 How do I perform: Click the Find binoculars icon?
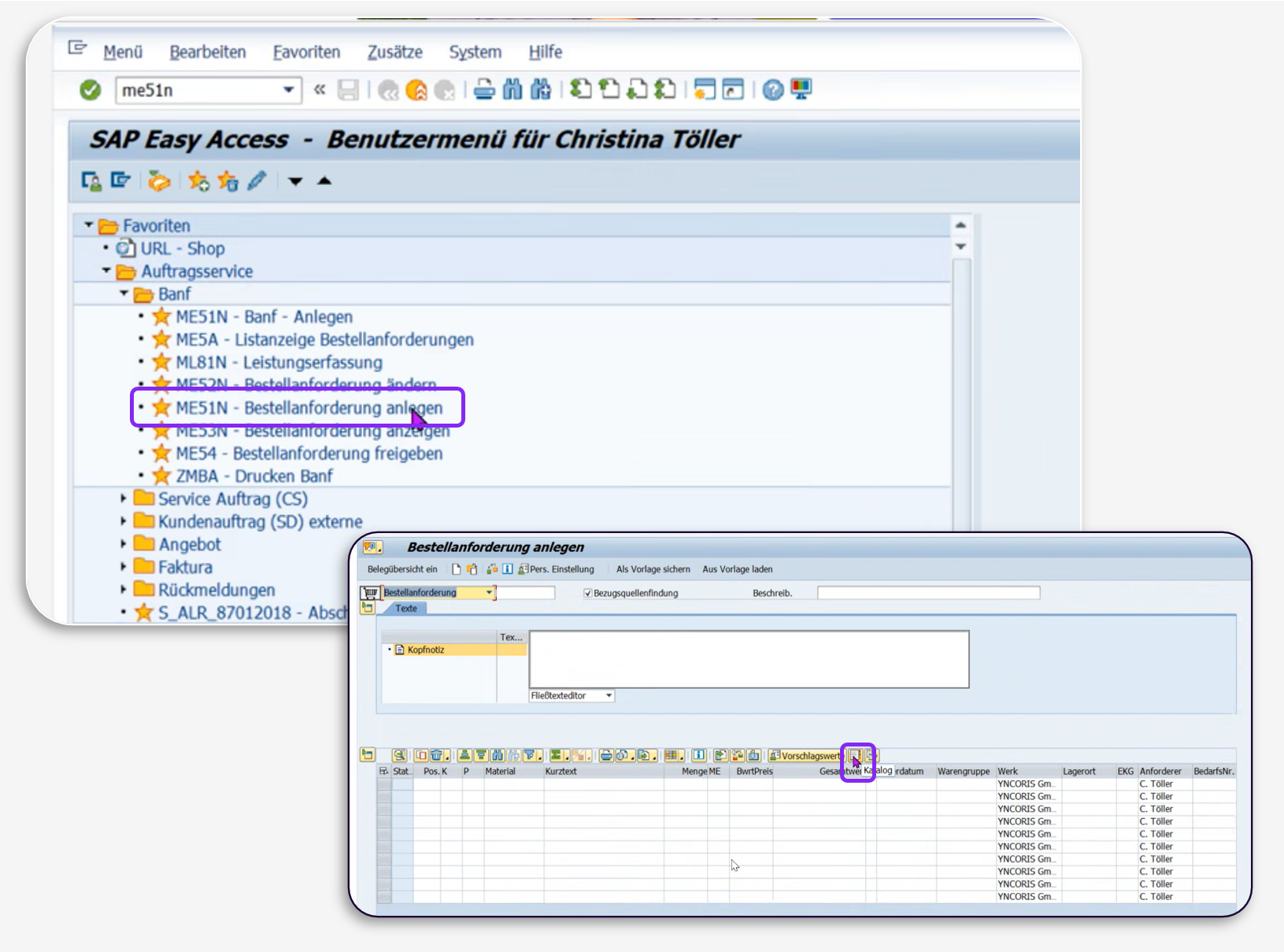pos(512,90)
